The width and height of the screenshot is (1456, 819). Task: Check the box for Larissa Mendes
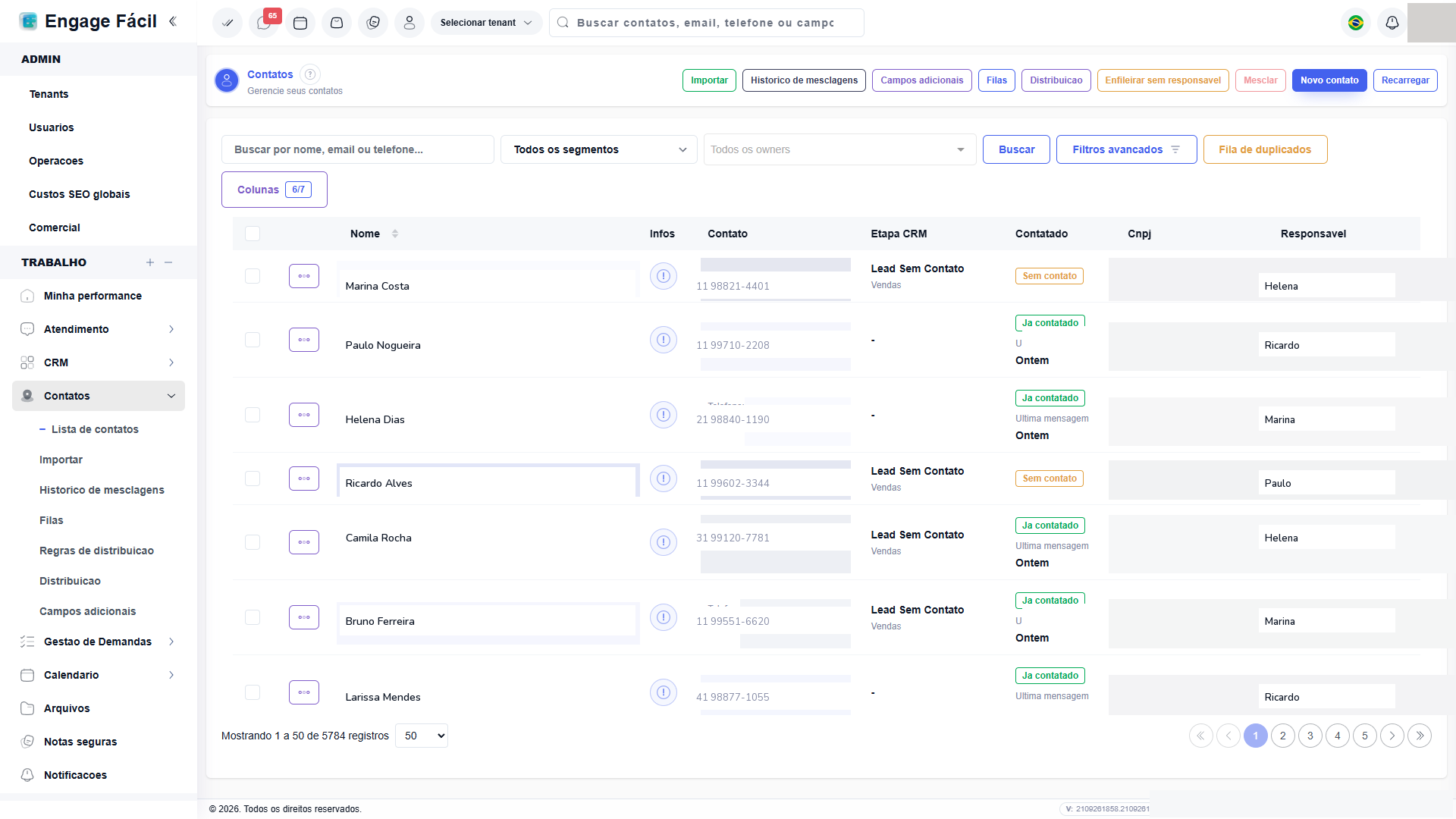(x=253, y=692)
